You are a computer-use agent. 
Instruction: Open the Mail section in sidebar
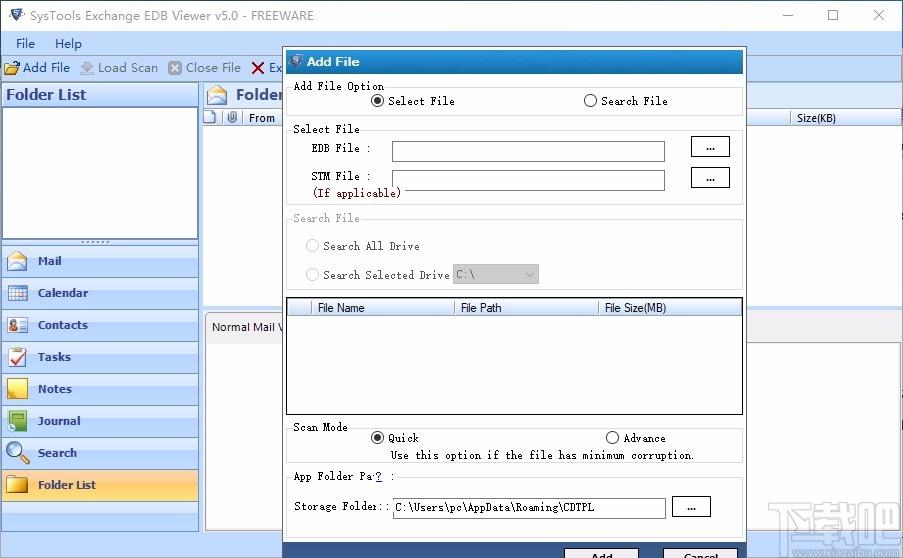coord(100,261)
